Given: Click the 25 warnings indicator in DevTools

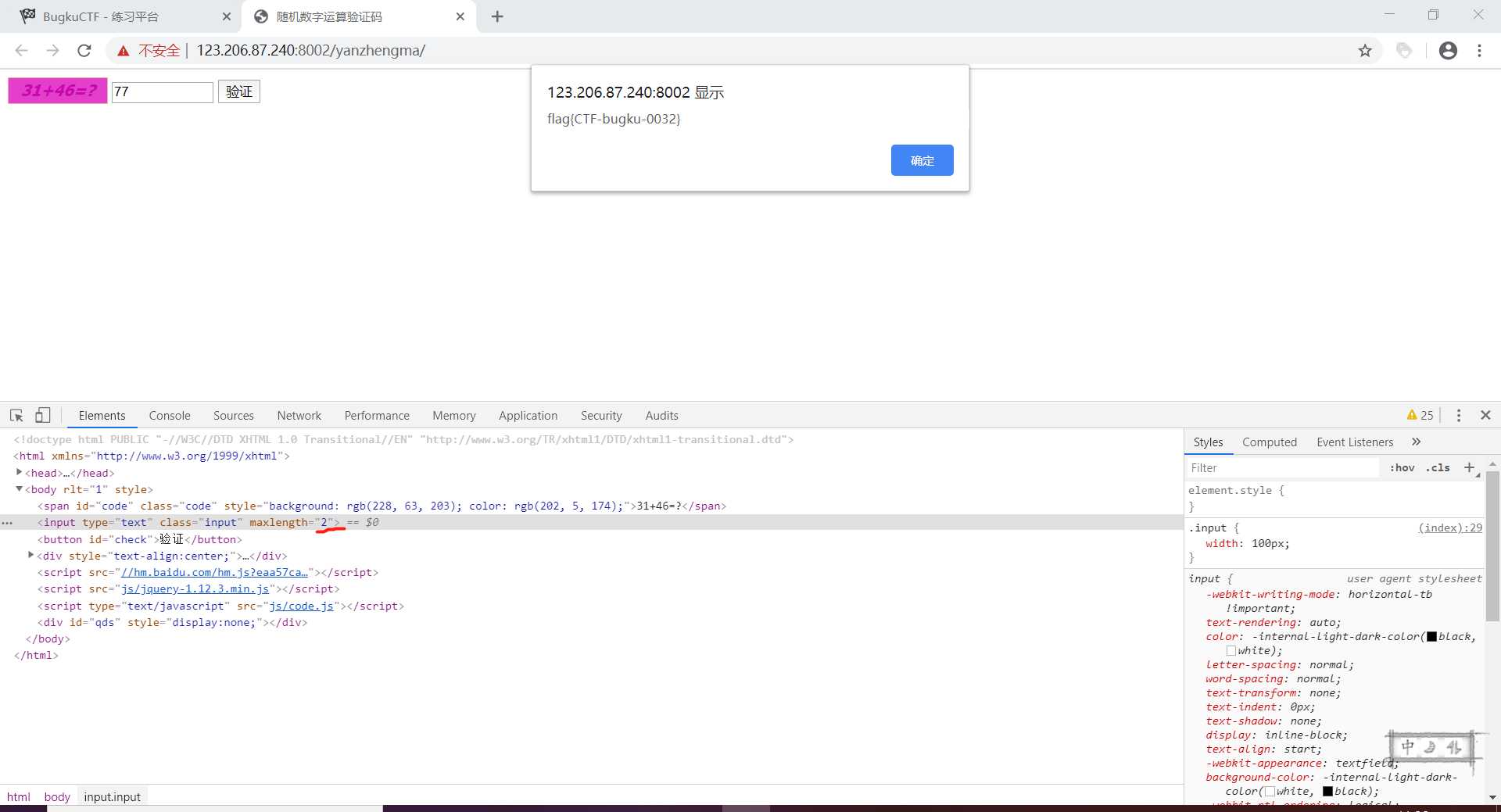Looking at the screenshot, I should [x=1420, y=416].
